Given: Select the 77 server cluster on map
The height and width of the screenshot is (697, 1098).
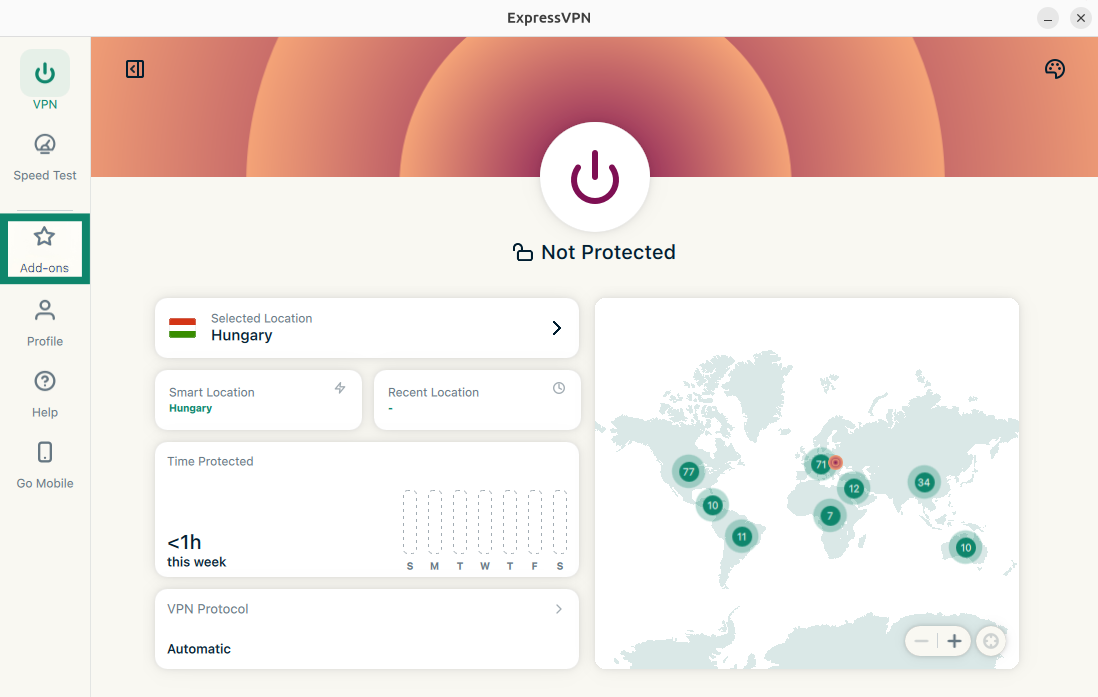Looking at the screenshot, I should coord(688,471).
